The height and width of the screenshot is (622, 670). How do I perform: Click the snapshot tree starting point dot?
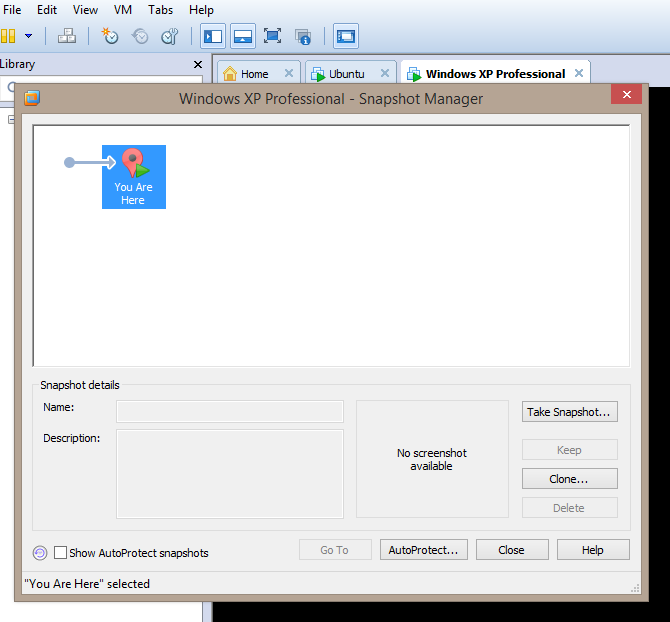pyautogui.click(x=69, y=162)
